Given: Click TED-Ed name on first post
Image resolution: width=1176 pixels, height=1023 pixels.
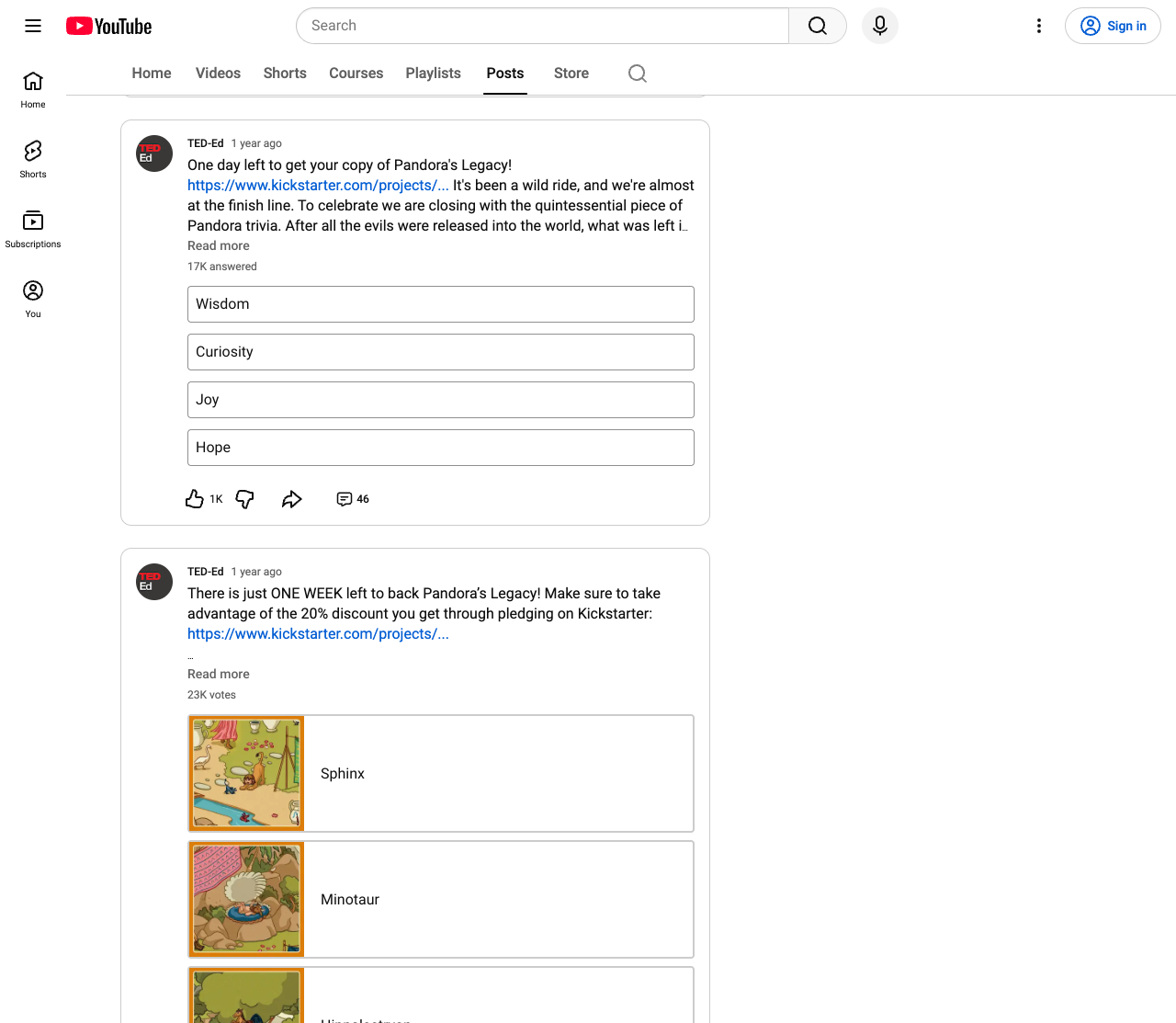Looking at the screenshot, I should [206, 143].
